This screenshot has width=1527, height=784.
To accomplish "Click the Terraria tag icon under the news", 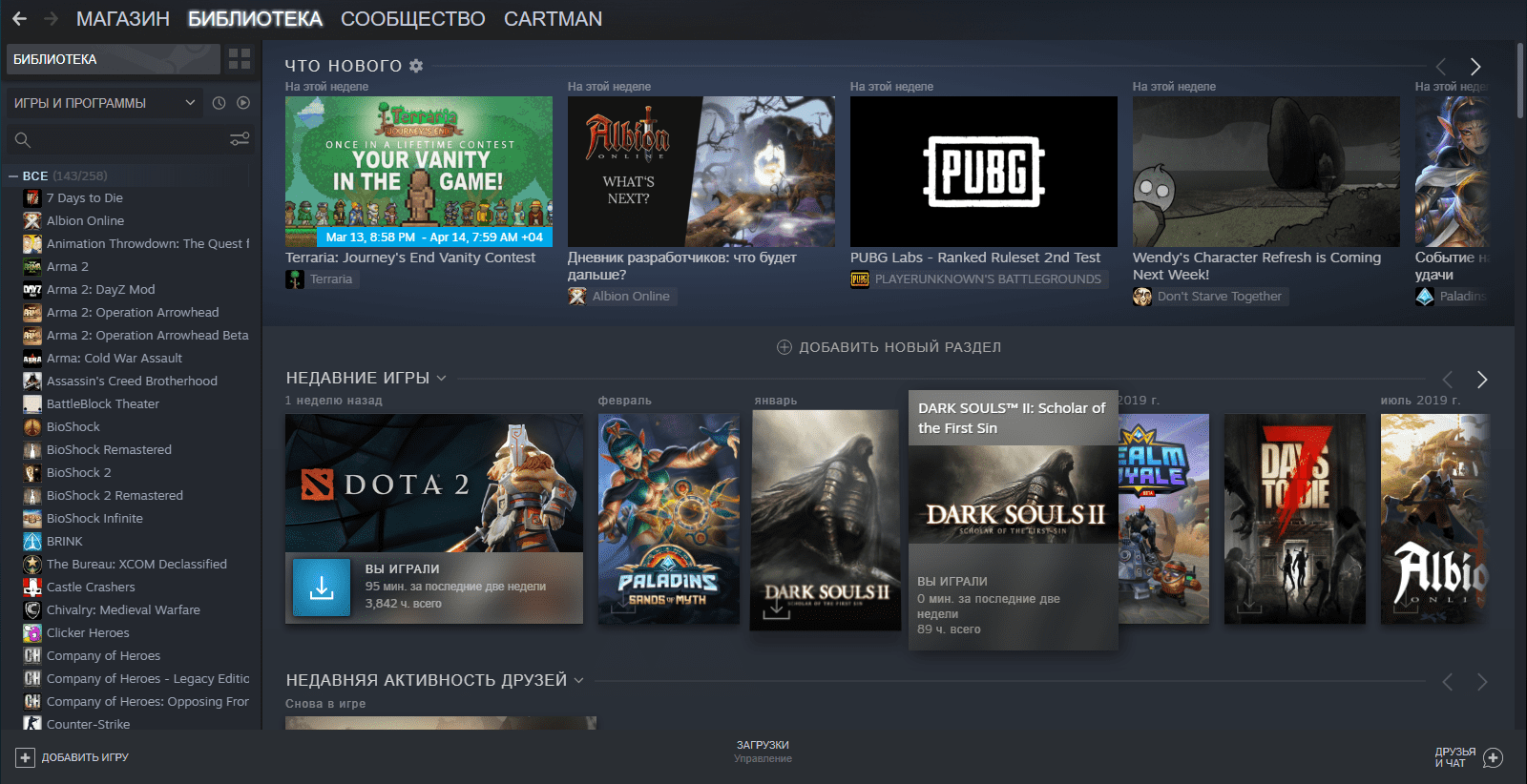I will pos(295,279).
